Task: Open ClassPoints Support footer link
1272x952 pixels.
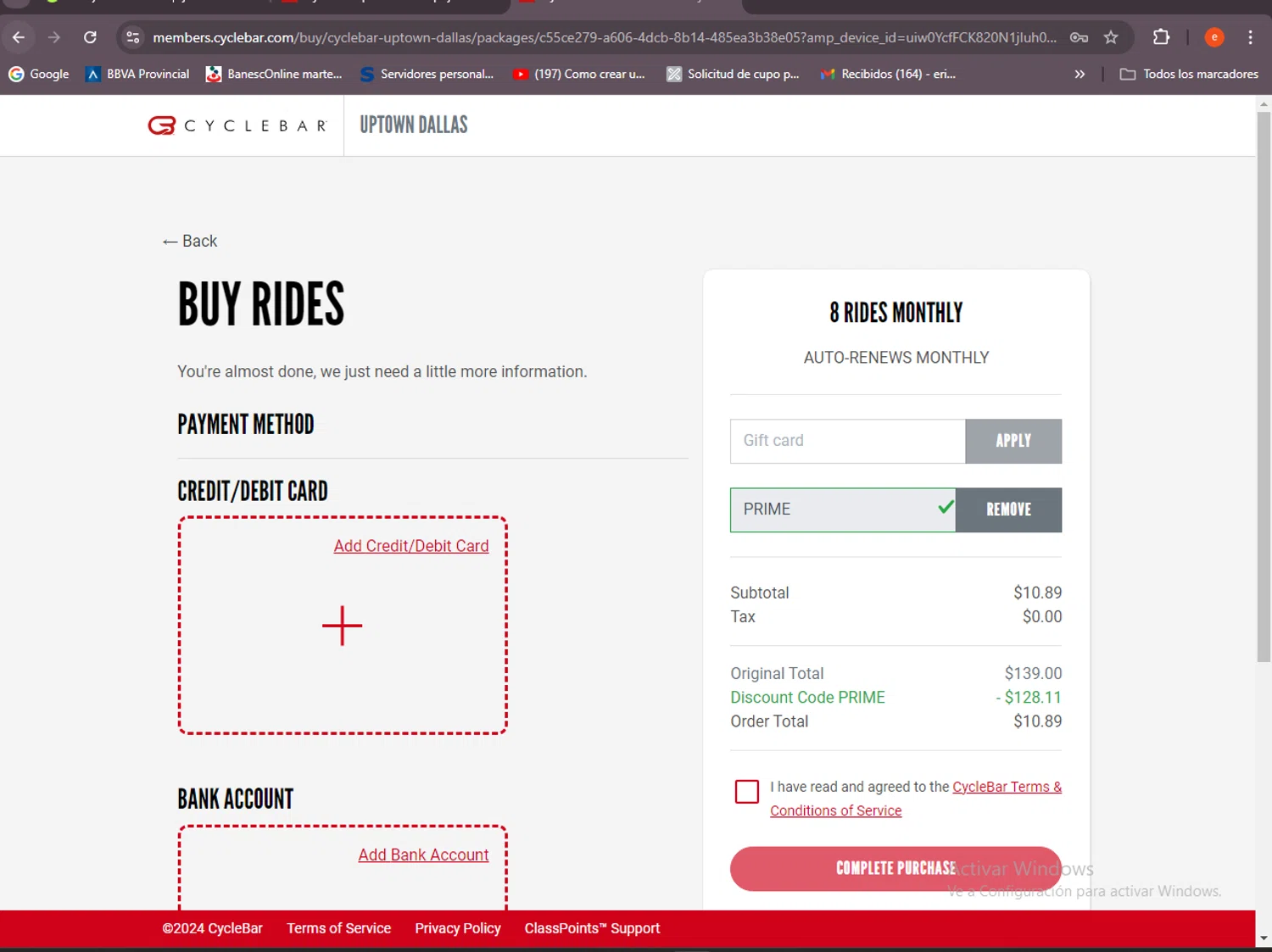Action: click(x=592, y=928)
